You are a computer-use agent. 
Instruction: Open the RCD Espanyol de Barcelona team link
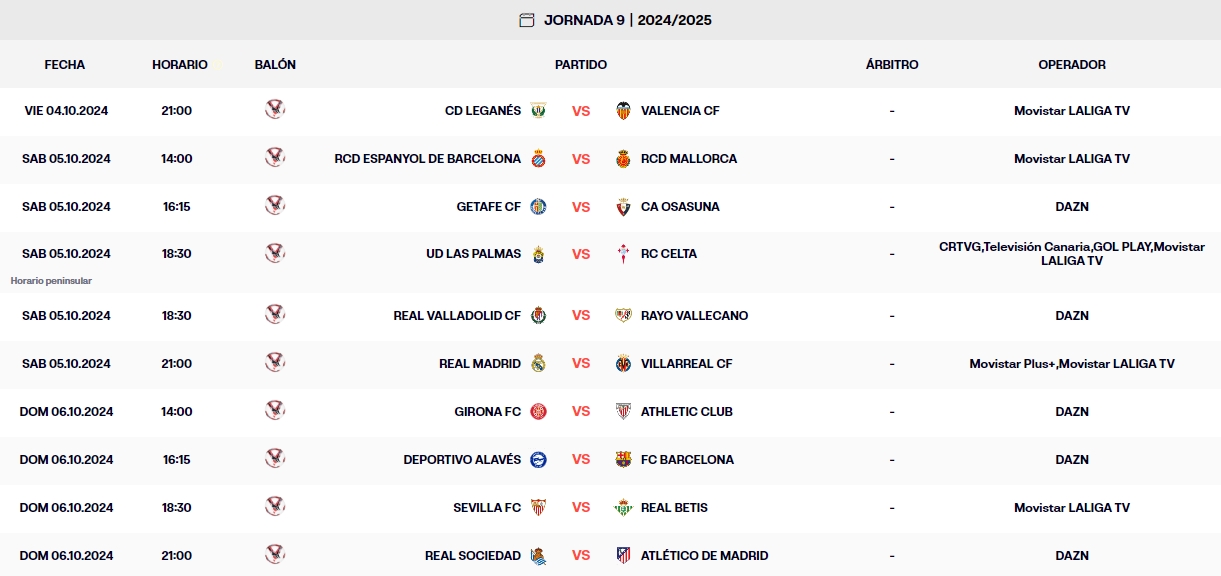(x=427, y=159)
